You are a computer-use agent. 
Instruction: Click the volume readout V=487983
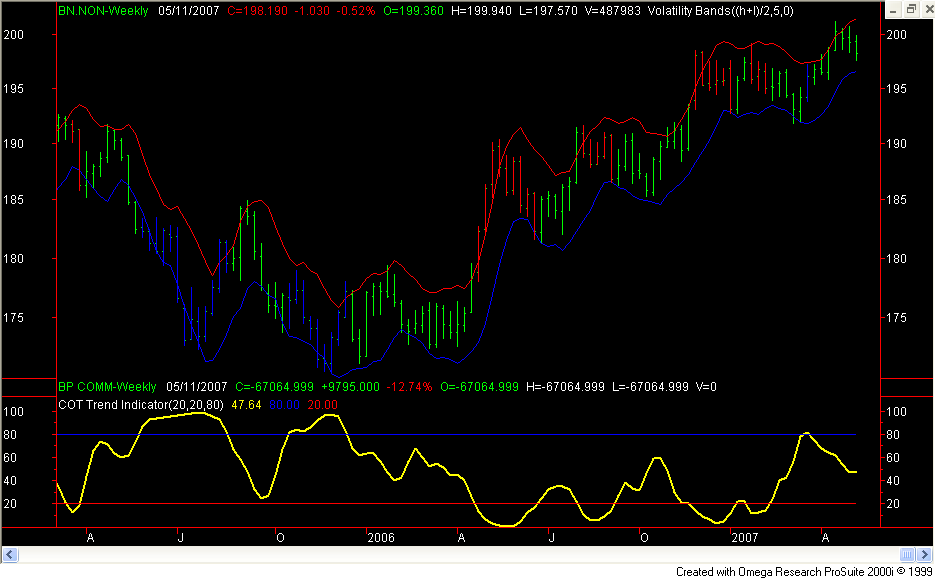[x=613, y=11]
